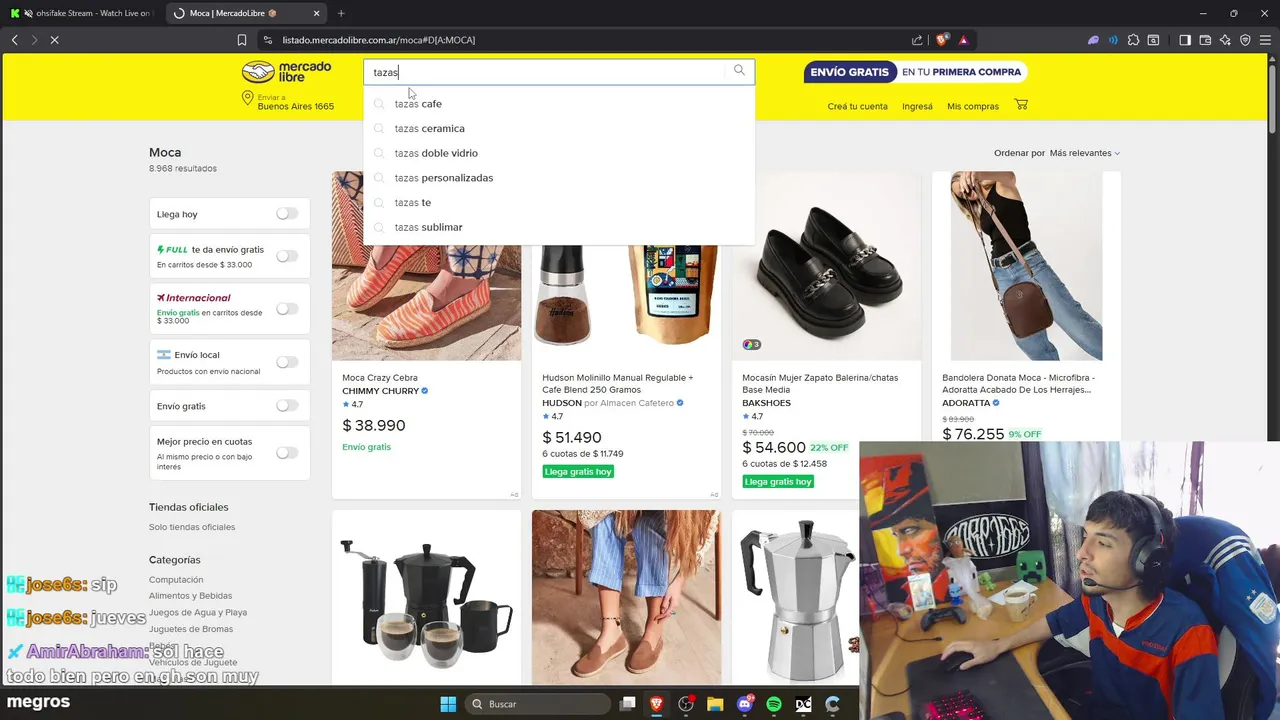
Task: Open the shopping cart icon
Action: point(1021,105)
